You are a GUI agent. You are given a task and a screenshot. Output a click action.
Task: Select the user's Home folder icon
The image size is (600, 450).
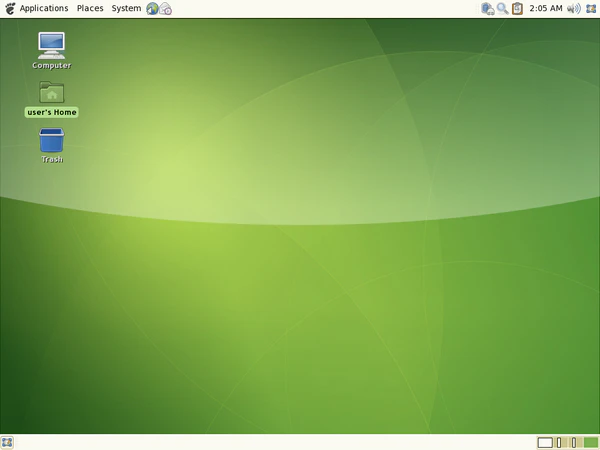(51, 92)
